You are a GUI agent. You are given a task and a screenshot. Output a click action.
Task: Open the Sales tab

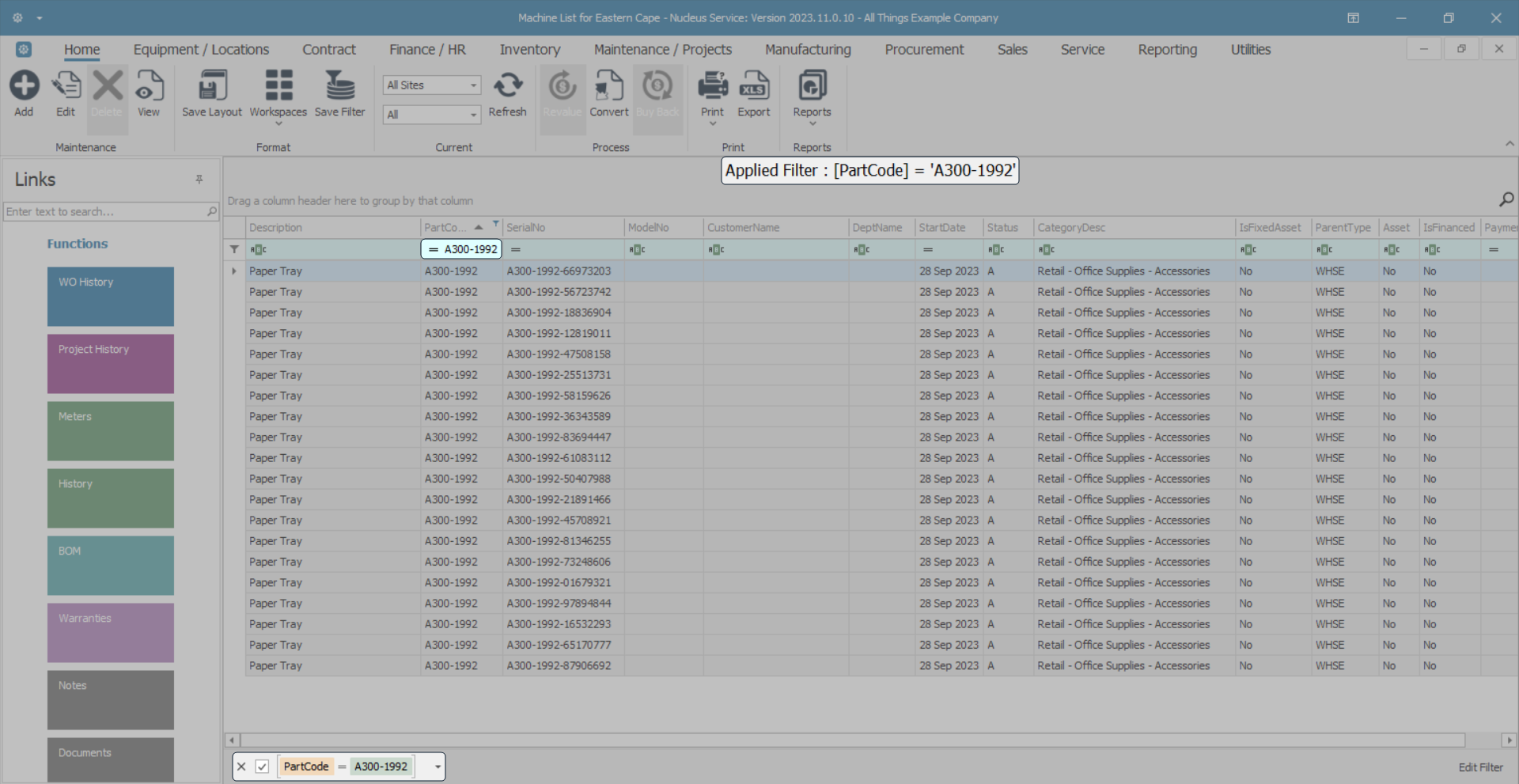coord(1013,50)
